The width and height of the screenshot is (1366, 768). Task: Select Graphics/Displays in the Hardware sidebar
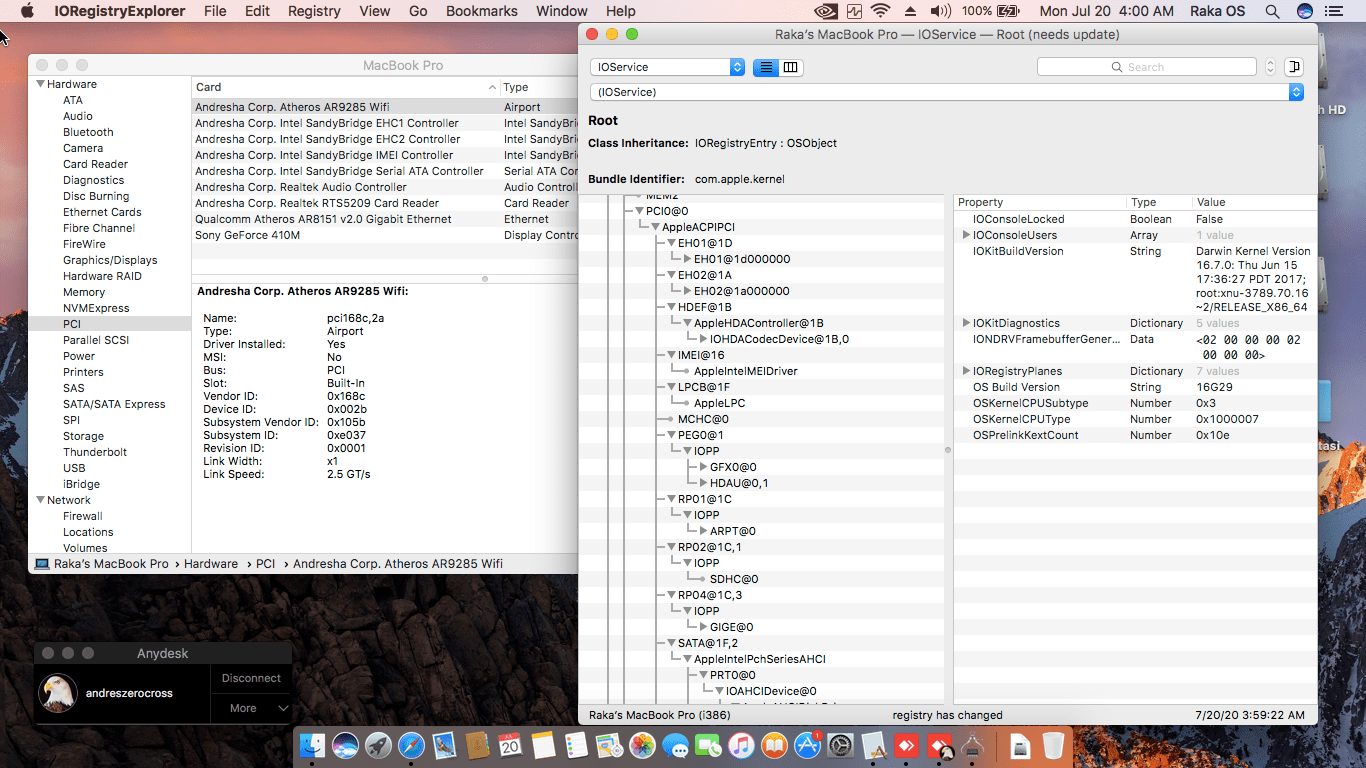(110, 260)
